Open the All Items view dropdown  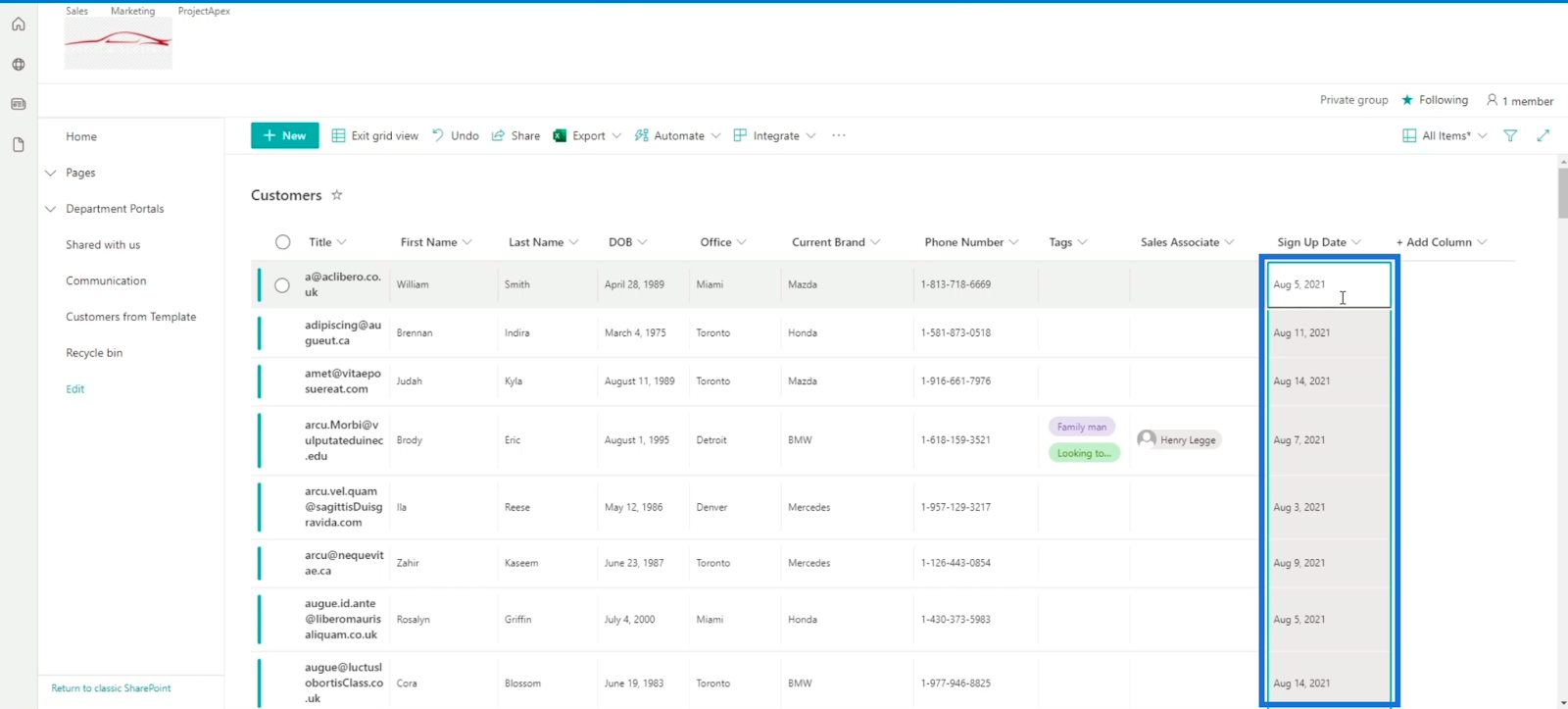coord(1445,135)
